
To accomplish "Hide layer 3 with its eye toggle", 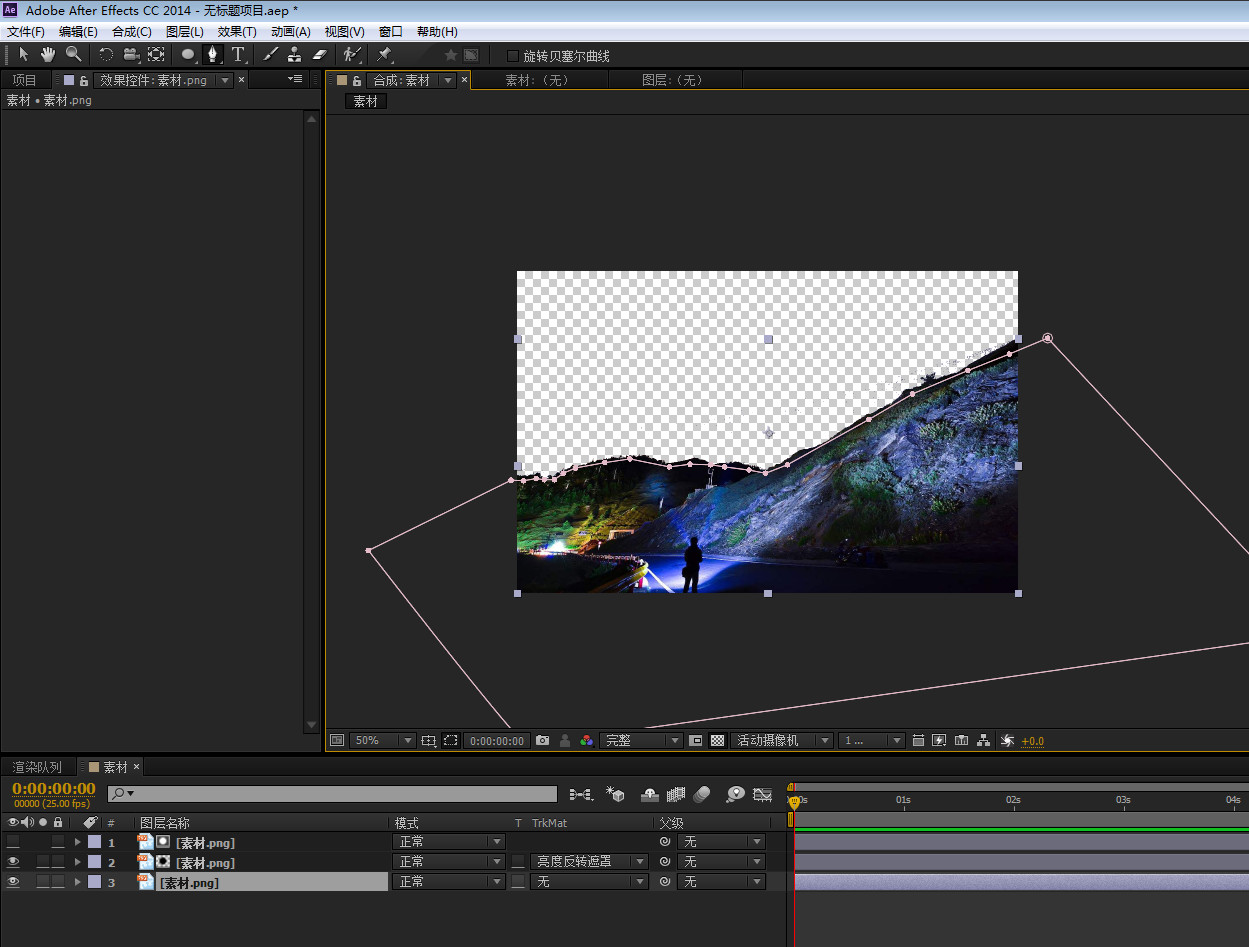I will (13, 882).
